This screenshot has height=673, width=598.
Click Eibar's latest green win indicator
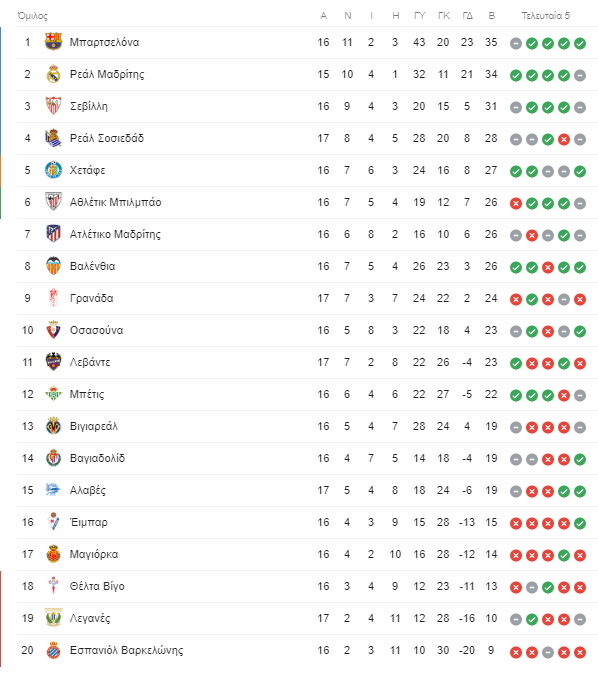pyautogui.click(x=580, y=524)
